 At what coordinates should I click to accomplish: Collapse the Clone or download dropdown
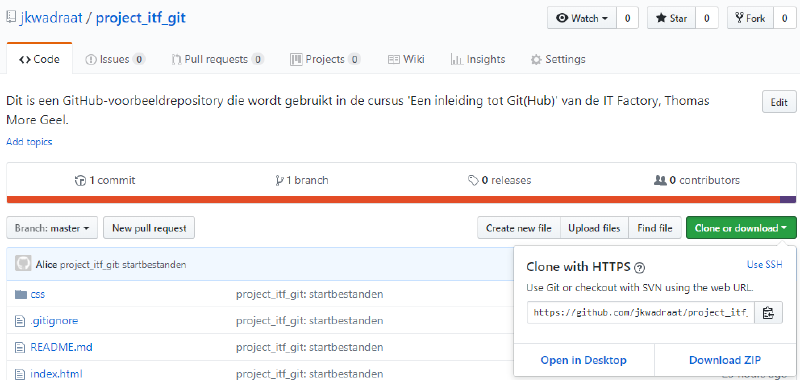tap(741, 228)
